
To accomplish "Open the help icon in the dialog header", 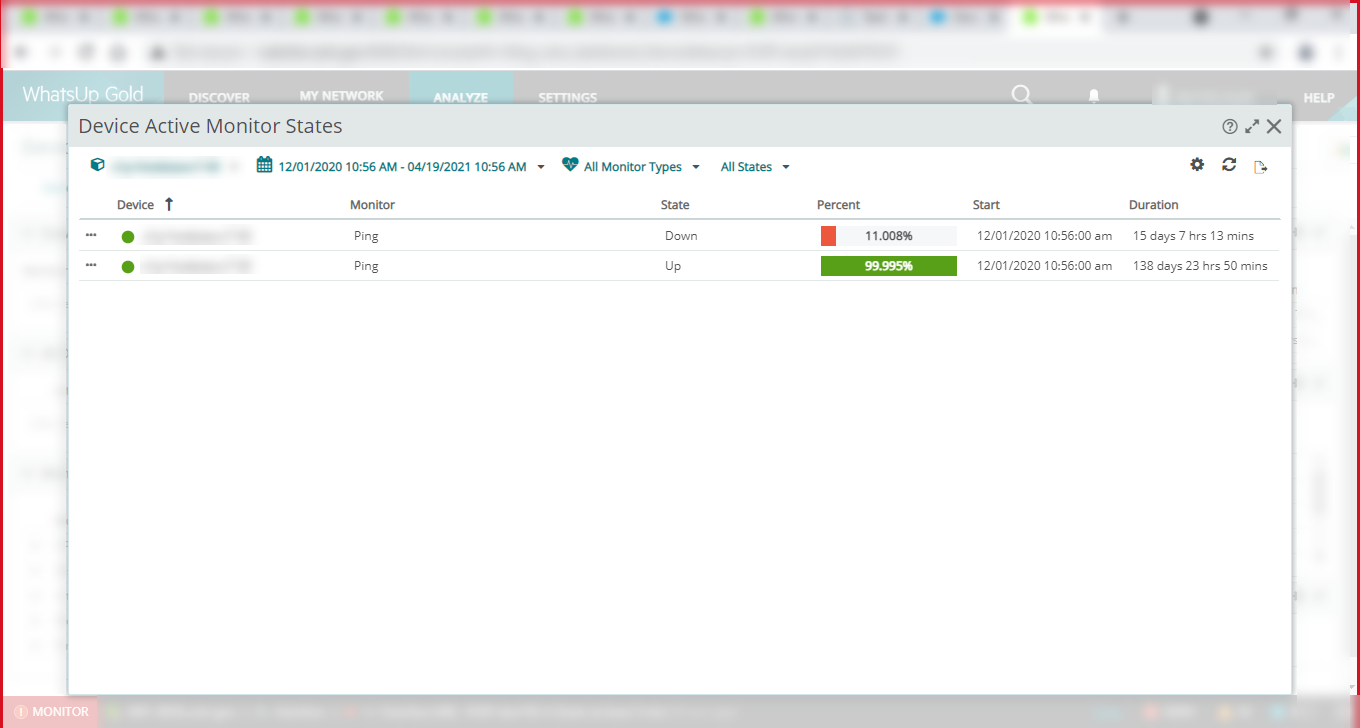I will 1230,126.
